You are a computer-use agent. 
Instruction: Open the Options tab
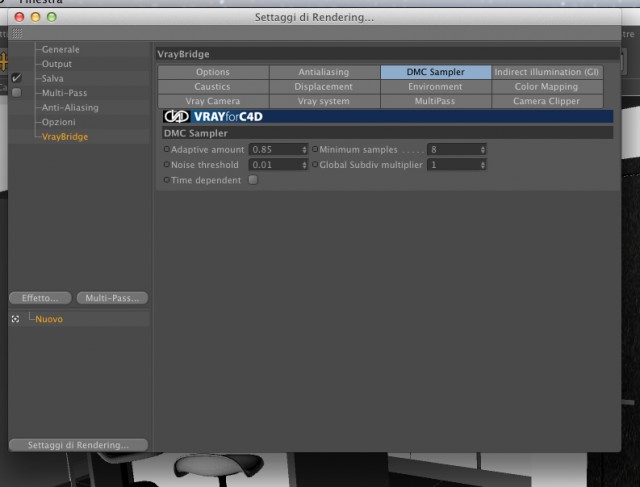click(213, 72)
